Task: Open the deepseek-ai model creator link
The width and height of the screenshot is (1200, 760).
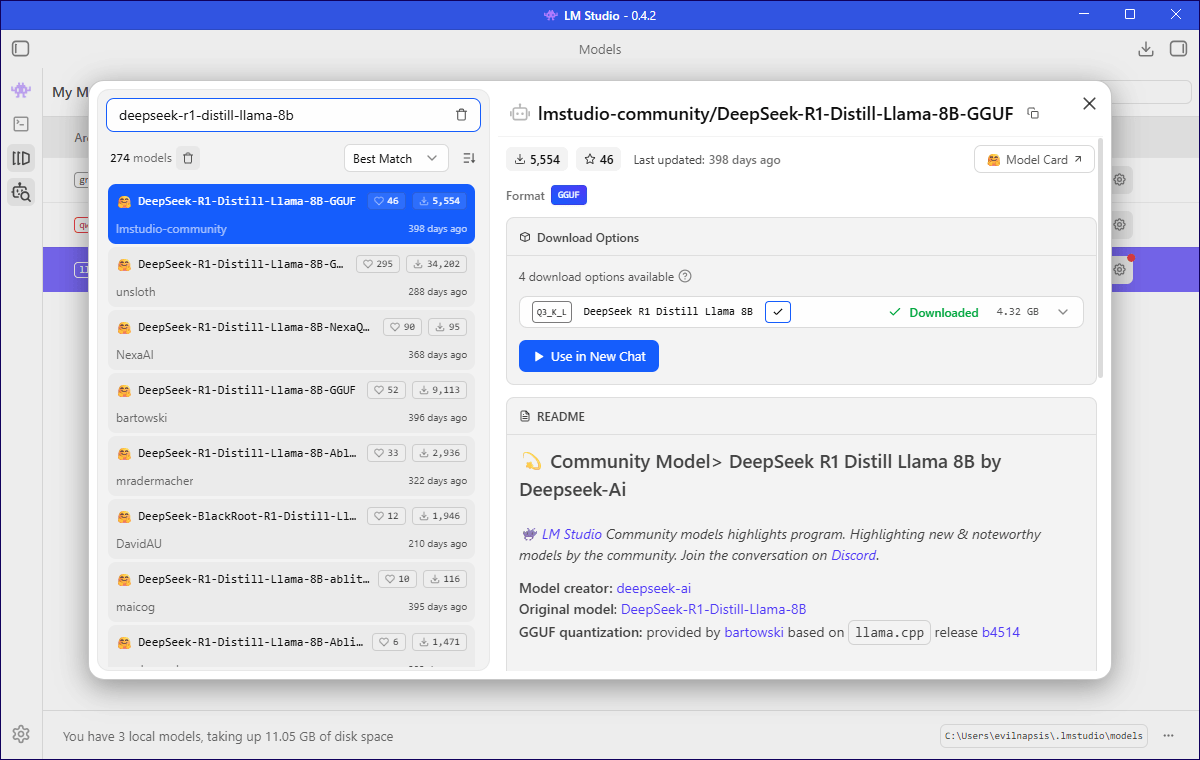Action: tap(653, 588)
